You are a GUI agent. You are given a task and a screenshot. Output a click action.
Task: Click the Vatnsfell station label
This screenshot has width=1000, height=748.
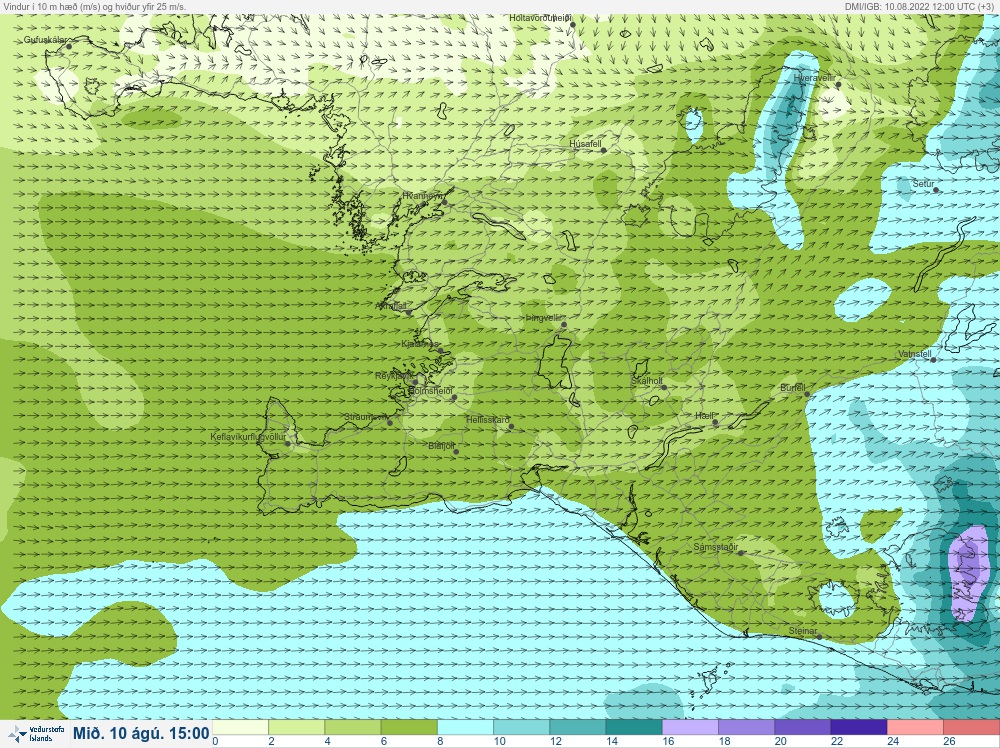915,354
